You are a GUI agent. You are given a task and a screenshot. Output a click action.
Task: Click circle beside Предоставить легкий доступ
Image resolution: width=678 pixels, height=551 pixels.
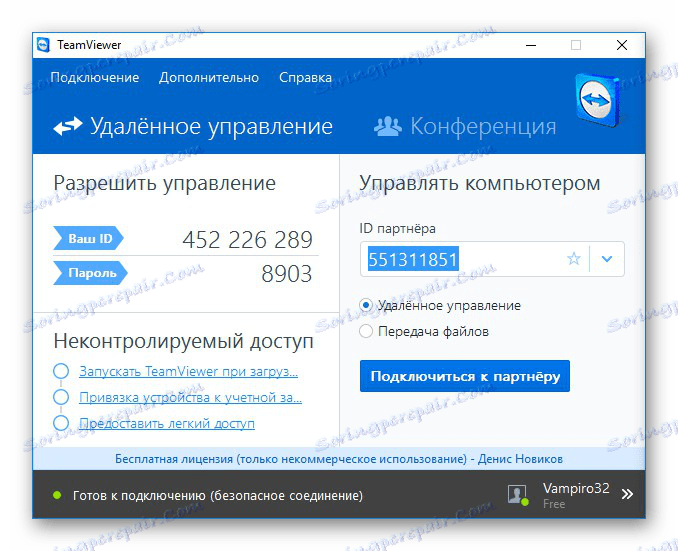point(61,423)
